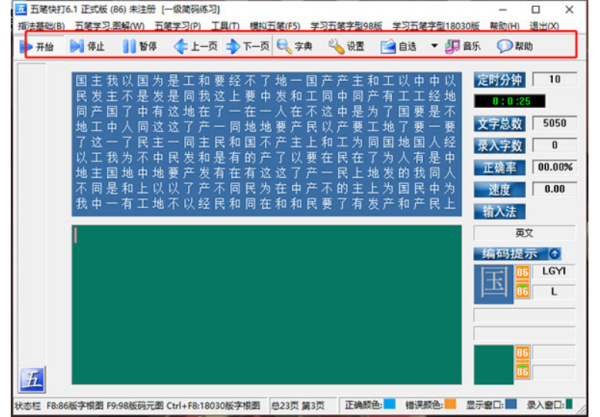Image resolution: width=600 pixels, height=417 pixels.
Task: Click the 速度 speed button
Action: pos(499,189)
